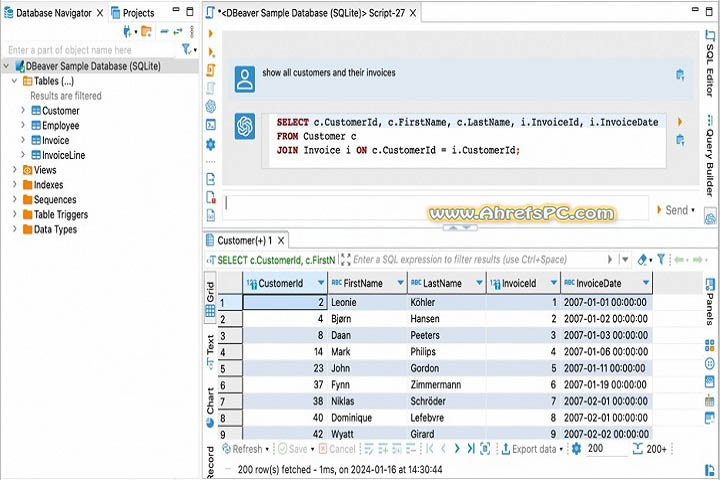Collapse all items in Database Navigator
Image resolution: width=720 pixels, height=480 pixels.
(x=164, y=32)
